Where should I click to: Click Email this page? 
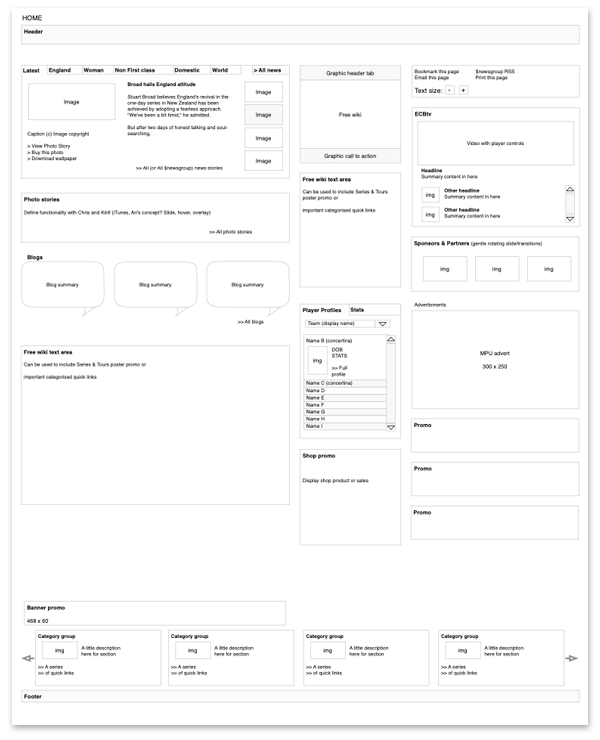click(x=431, y=77)
